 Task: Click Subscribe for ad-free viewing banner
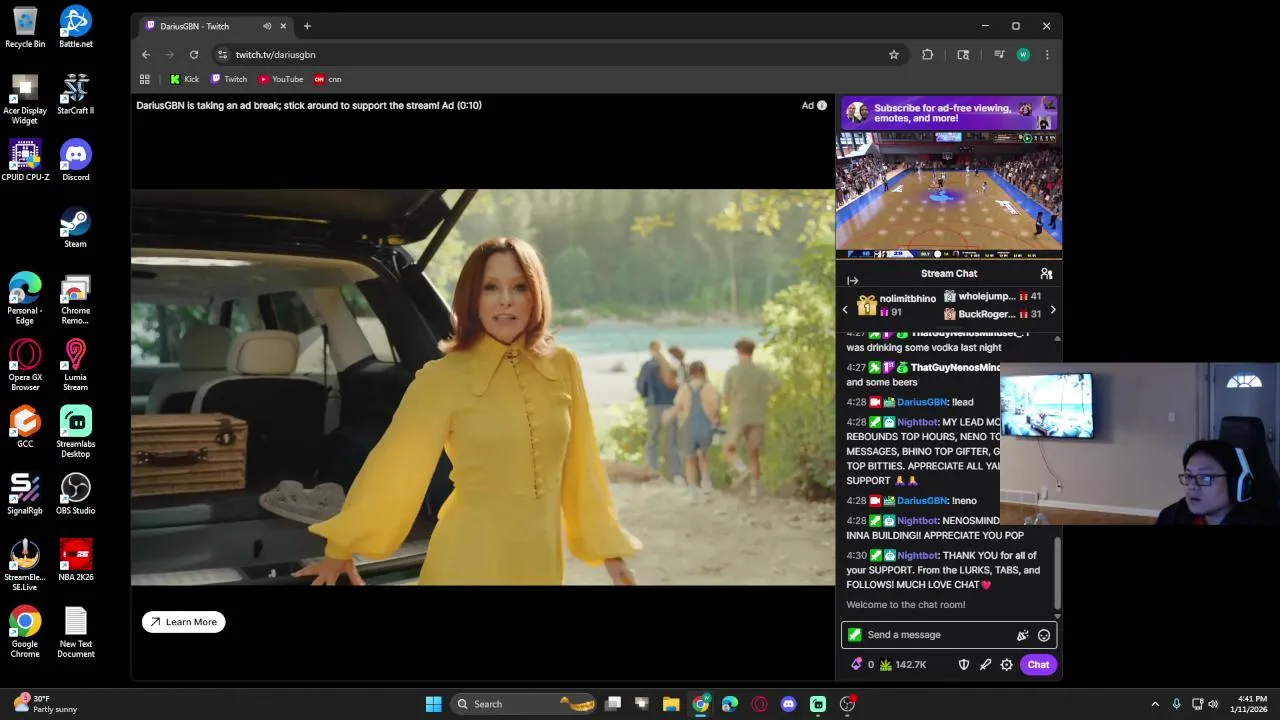(x=949, y=113)
